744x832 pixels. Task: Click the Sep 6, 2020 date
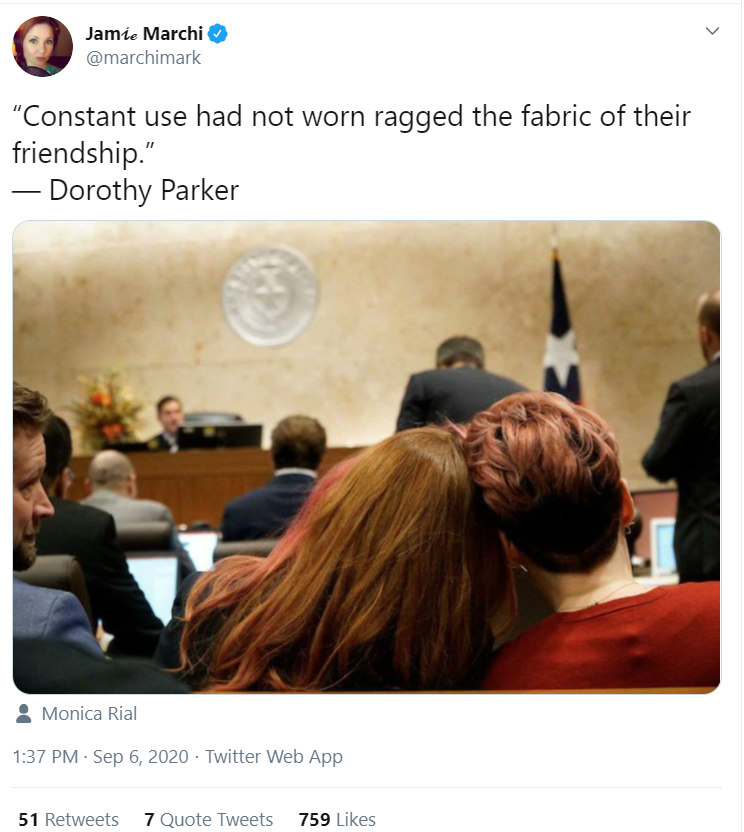(141, 756)
